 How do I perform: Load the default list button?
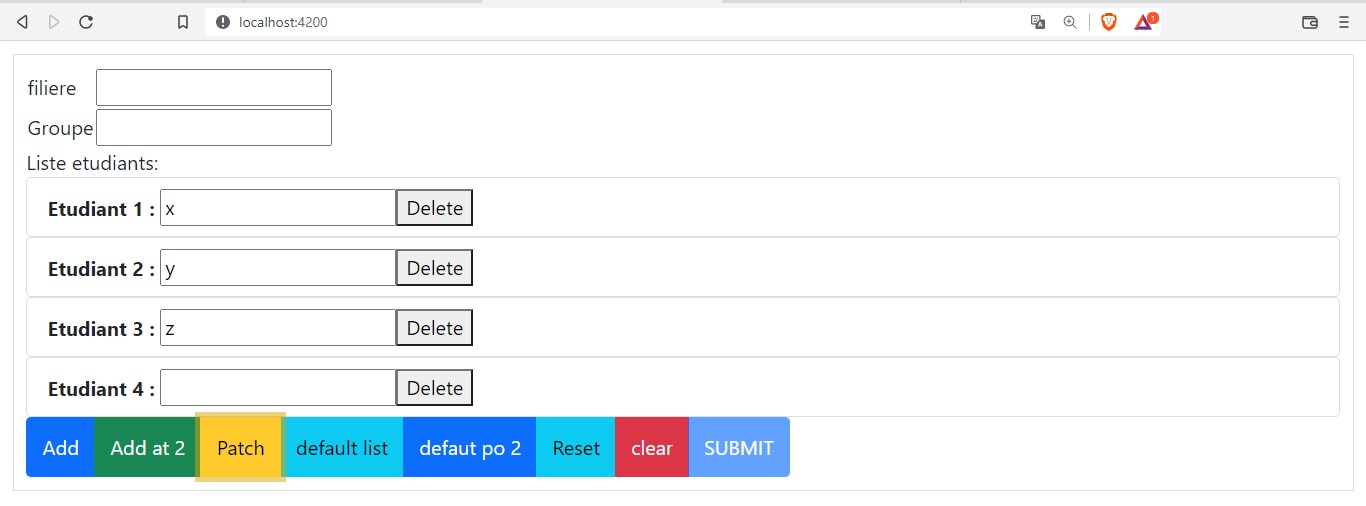(342, 448)
